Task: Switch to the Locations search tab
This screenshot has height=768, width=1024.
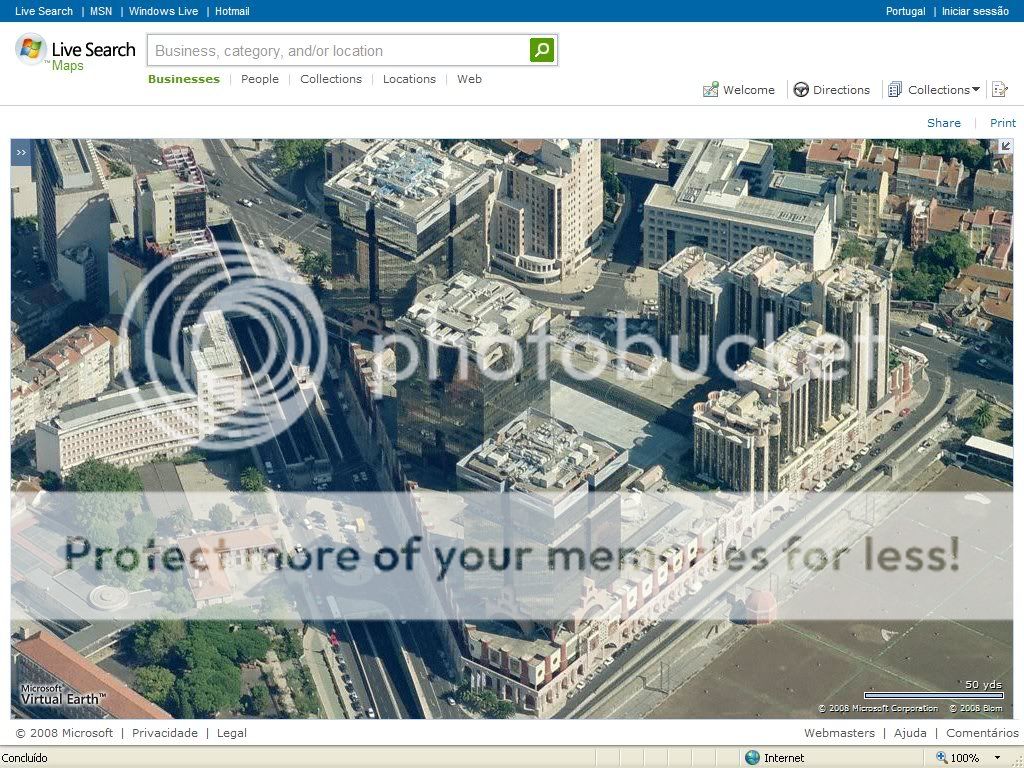Action: (x=409, y=79)
